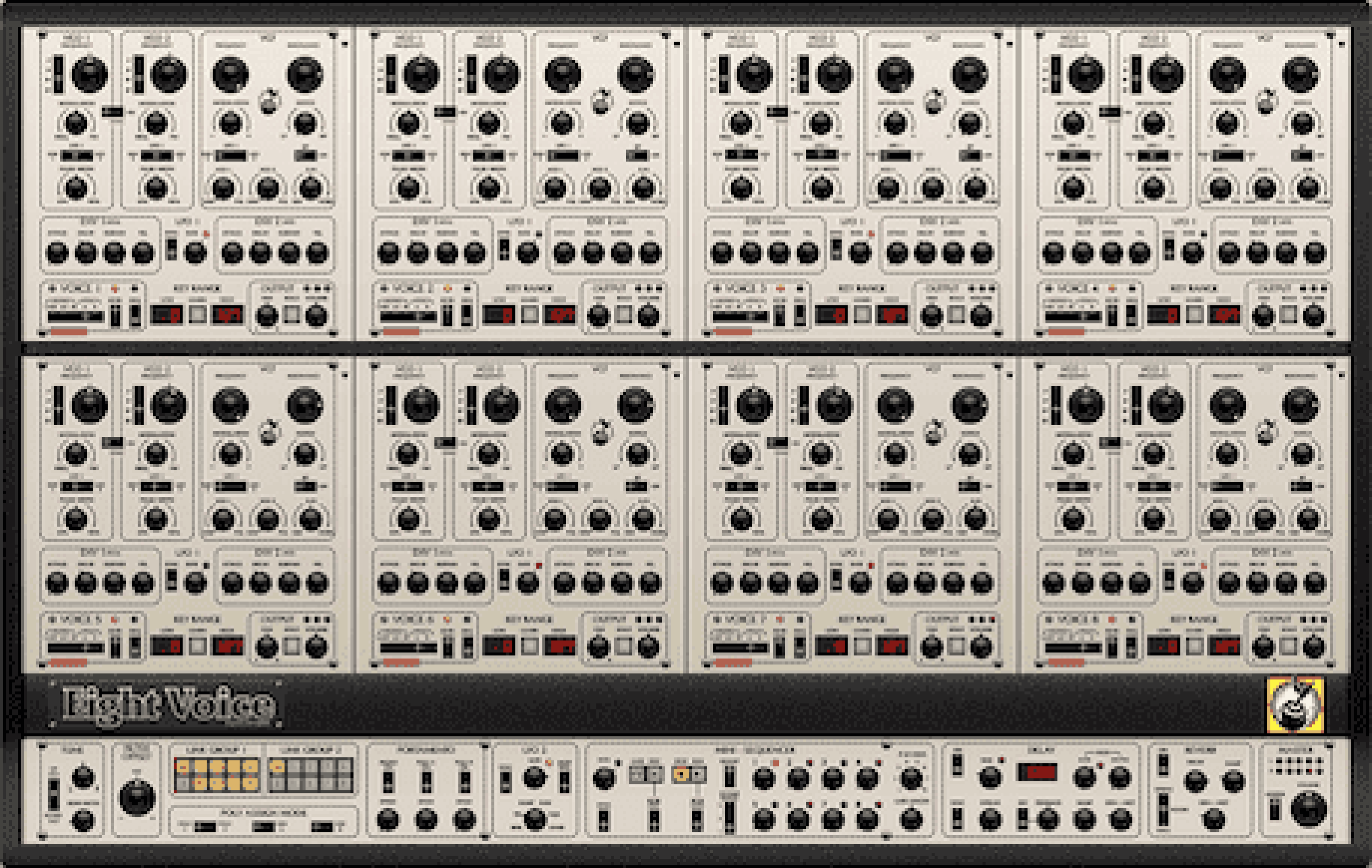This screenshot has height=868, width=1372.
Task: Click Voice 1 VCF resonance knob
Action: (x=305, y=74)
